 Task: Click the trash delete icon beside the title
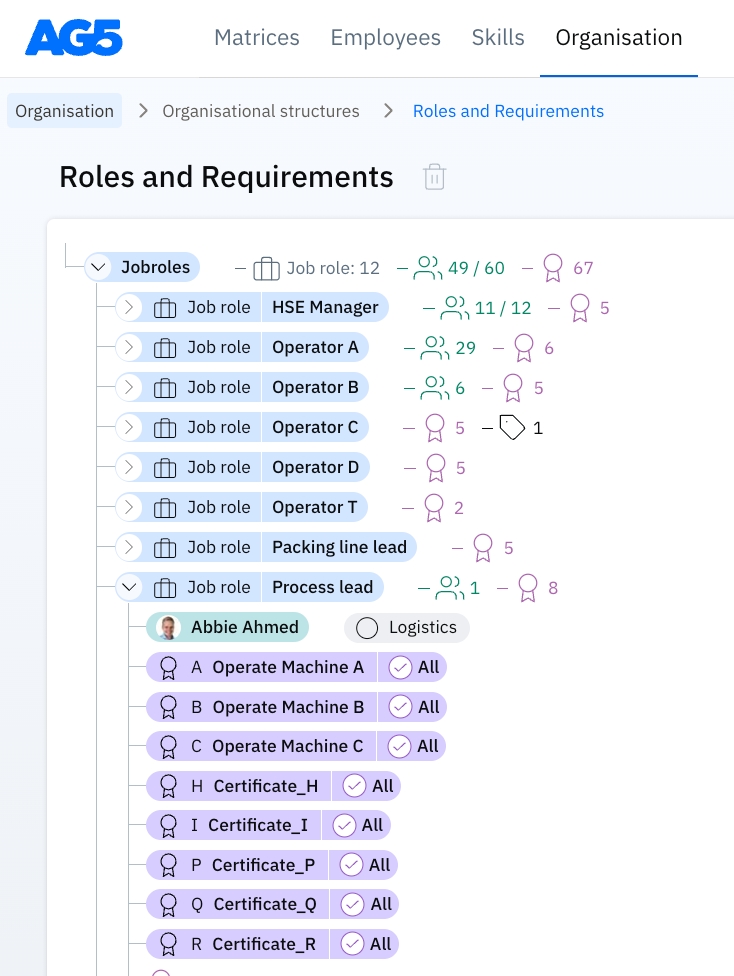pyautogui.click(x=434, y=177)
